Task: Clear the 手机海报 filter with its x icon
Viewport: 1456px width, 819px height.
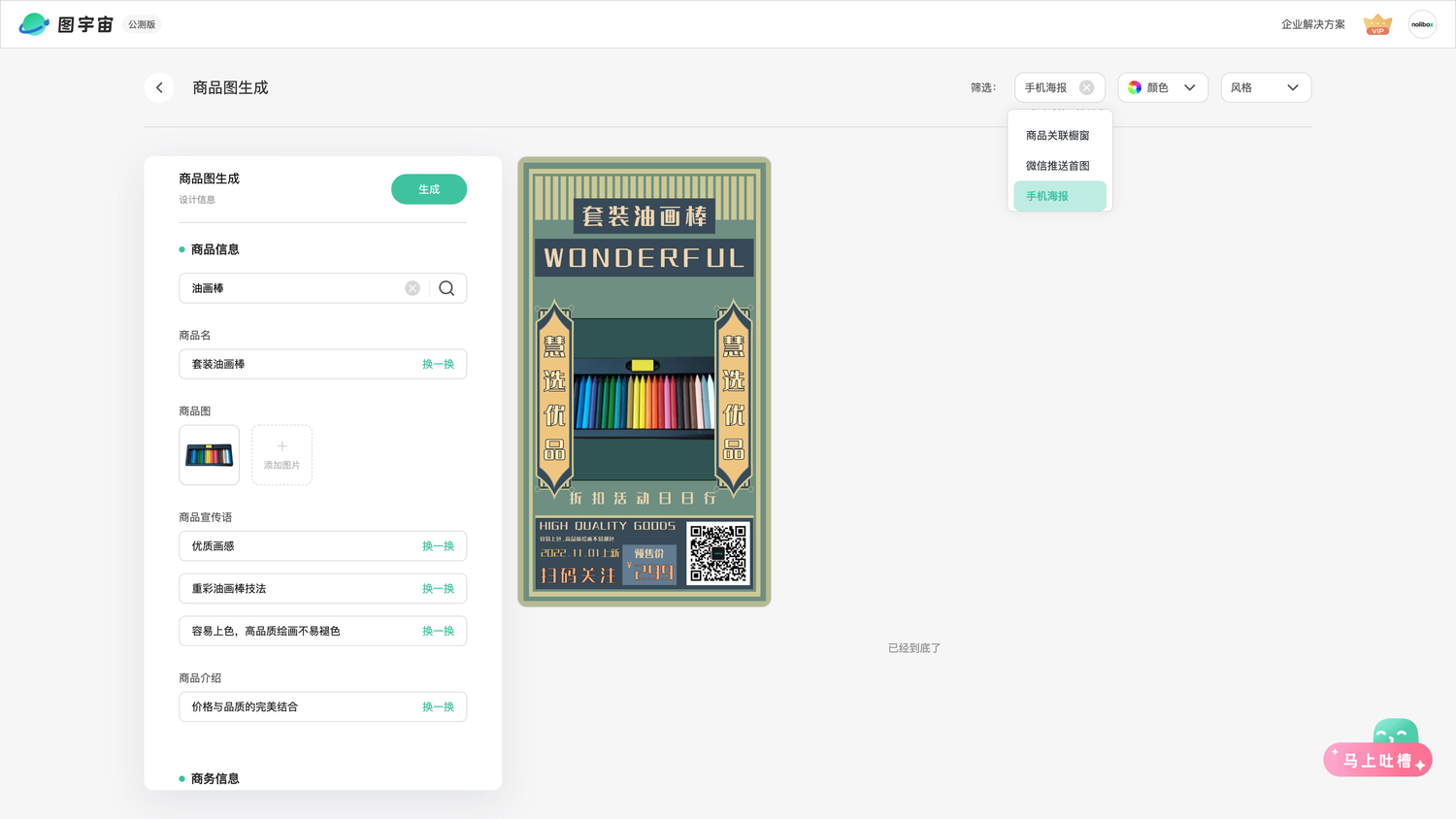Action: (x=1086, y=87)
